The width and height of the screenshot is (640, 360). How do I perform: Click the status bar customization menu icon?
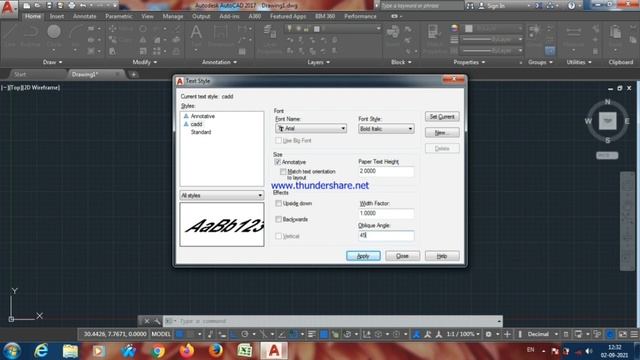coord(634,334)
